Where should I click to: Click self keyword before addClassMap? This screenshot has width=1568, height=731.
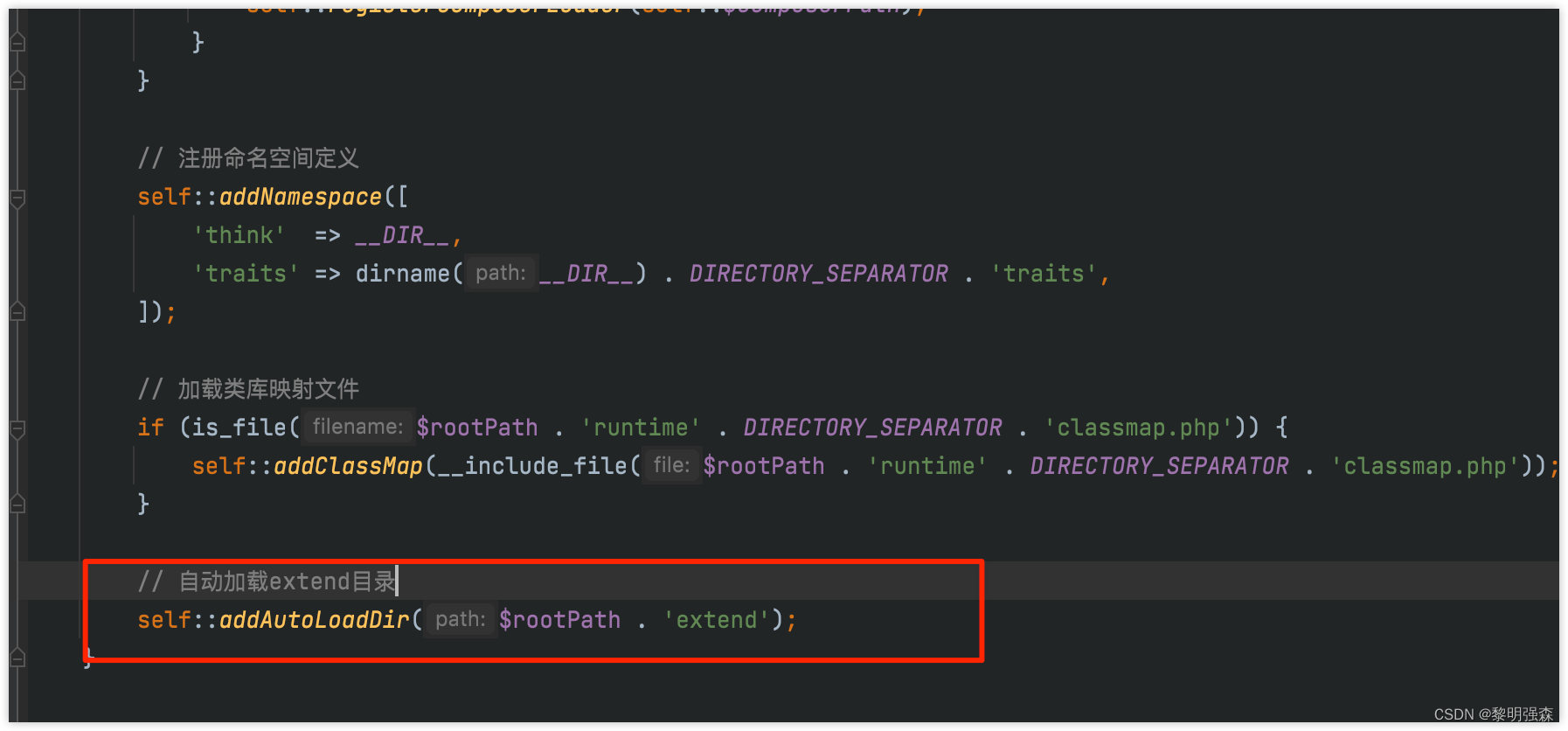pos(219,466)
